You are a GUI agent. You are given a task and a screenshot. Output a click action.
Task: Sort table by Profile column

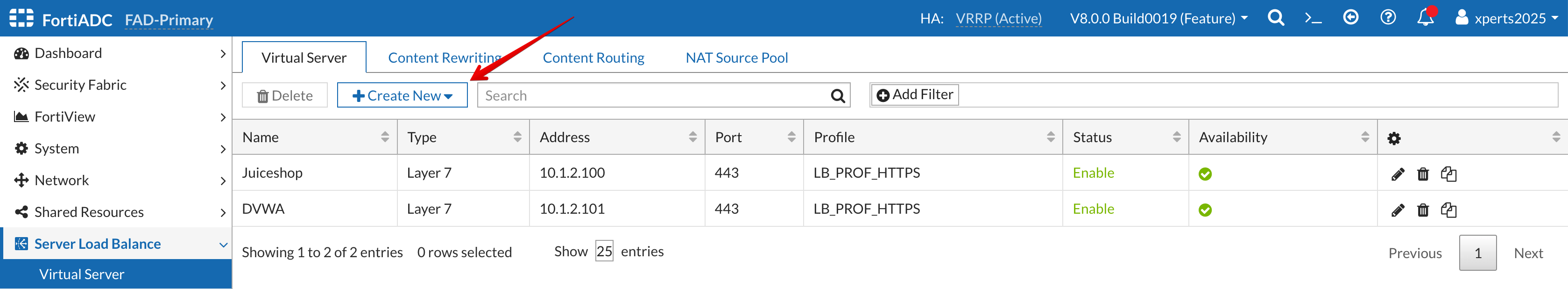click(x=934, y=137)
